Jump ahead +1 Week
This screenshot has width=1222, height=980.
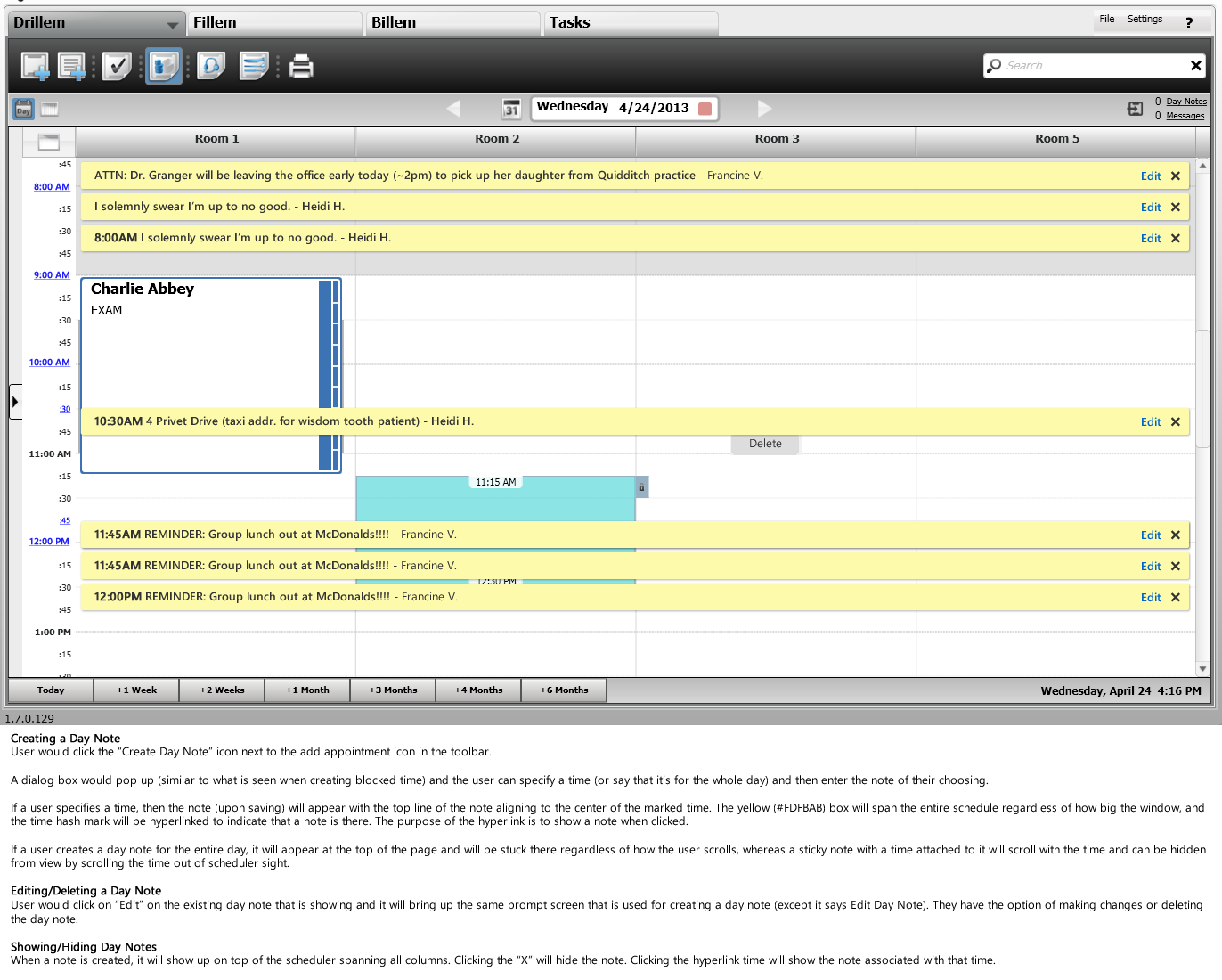[136, 690]
